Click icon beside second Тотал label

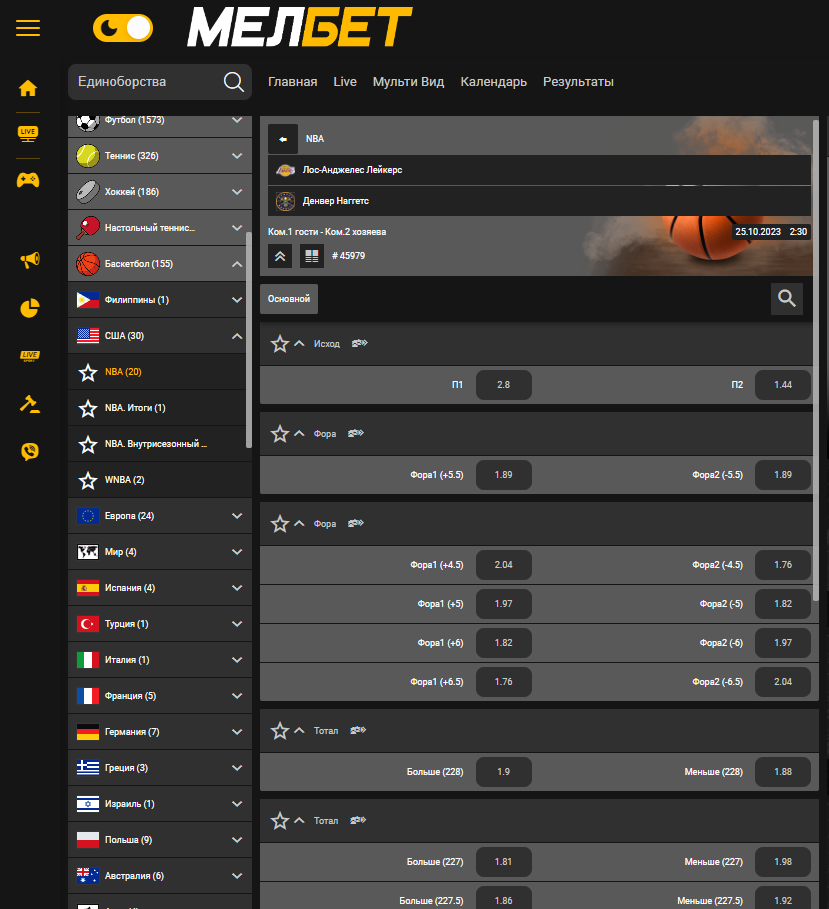(x=358, y=820)
